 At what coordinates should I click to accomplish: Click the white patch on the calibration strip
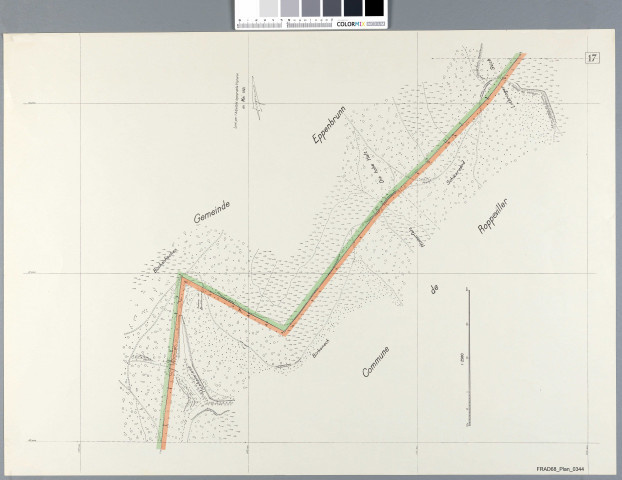pyautogui.click(x=246, y=9)
